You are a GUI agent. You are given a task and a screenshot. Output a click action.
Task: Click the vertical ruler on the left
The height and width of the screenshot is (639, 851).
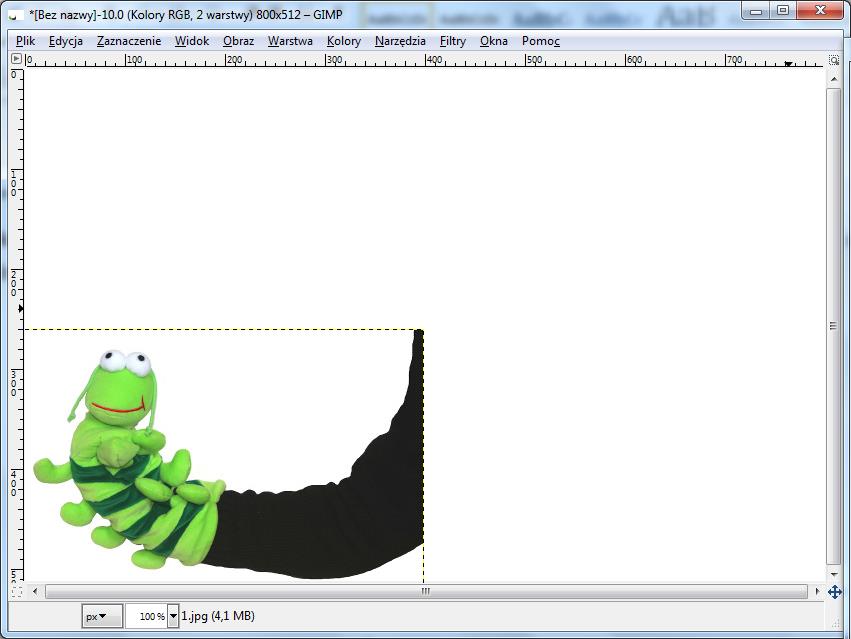click(17, 326)
